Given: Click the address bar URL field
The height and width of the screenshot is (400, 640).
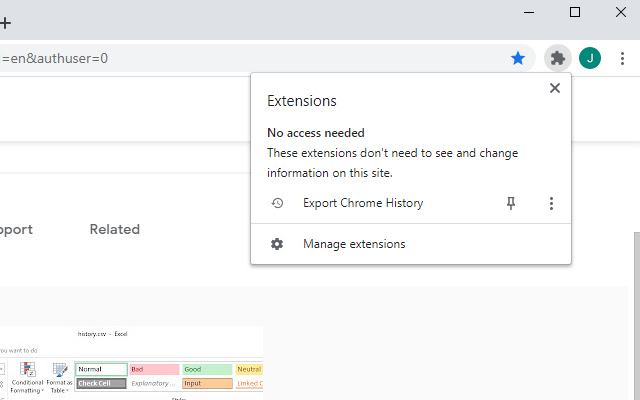Looking at the screenshot, I should point(250,59).
